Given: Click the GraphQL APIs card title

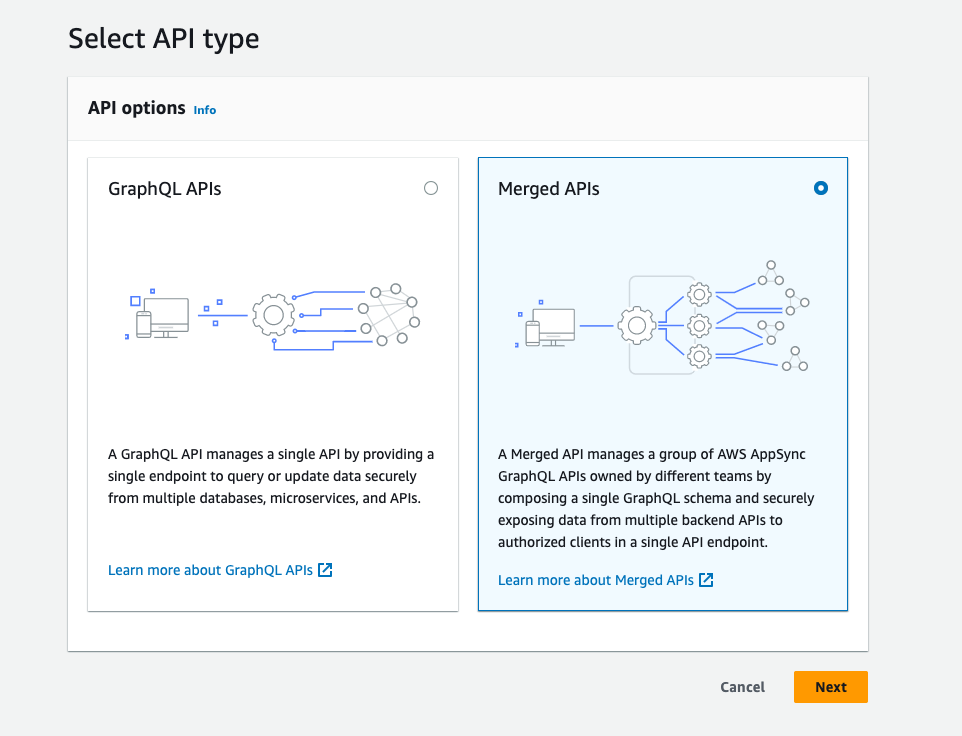Looking at the screenshot, I should (x=165, y=188).
